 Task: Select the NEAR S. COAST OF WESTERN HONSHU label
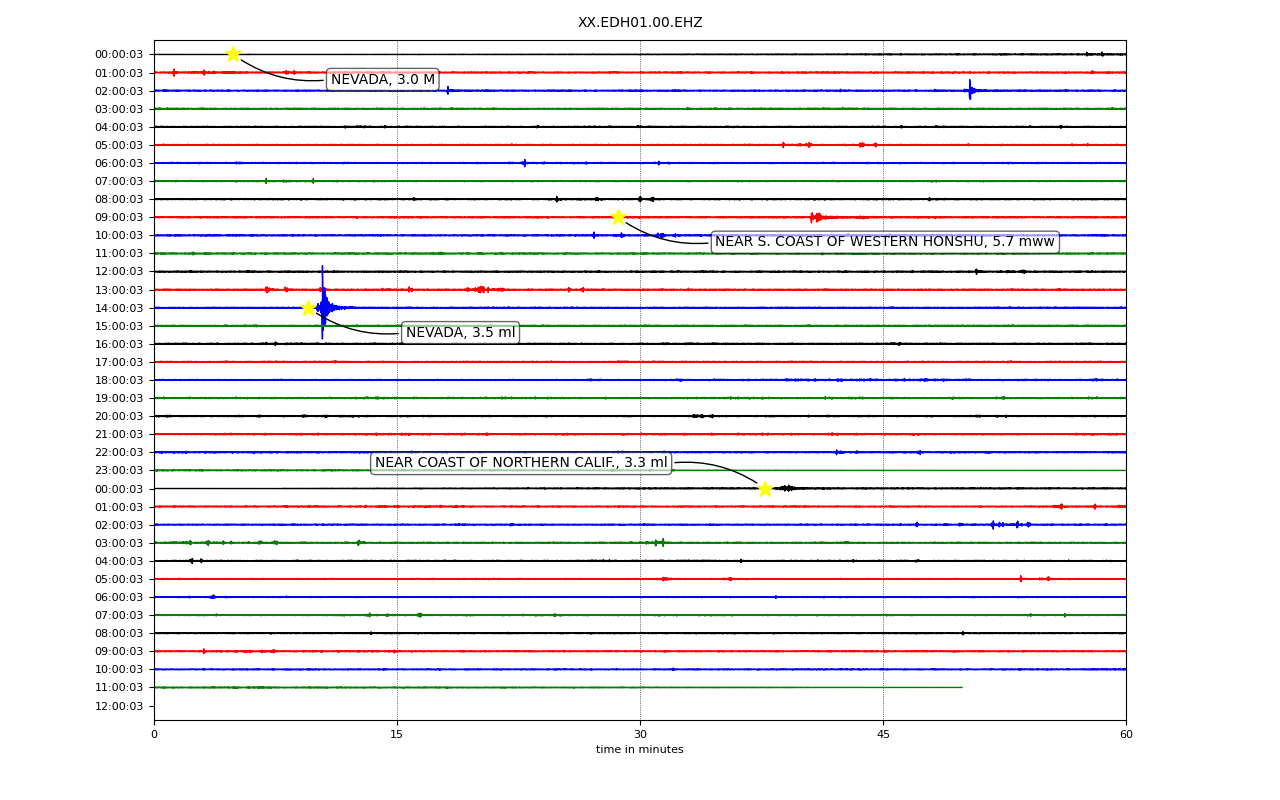click(x=884, y=242)
